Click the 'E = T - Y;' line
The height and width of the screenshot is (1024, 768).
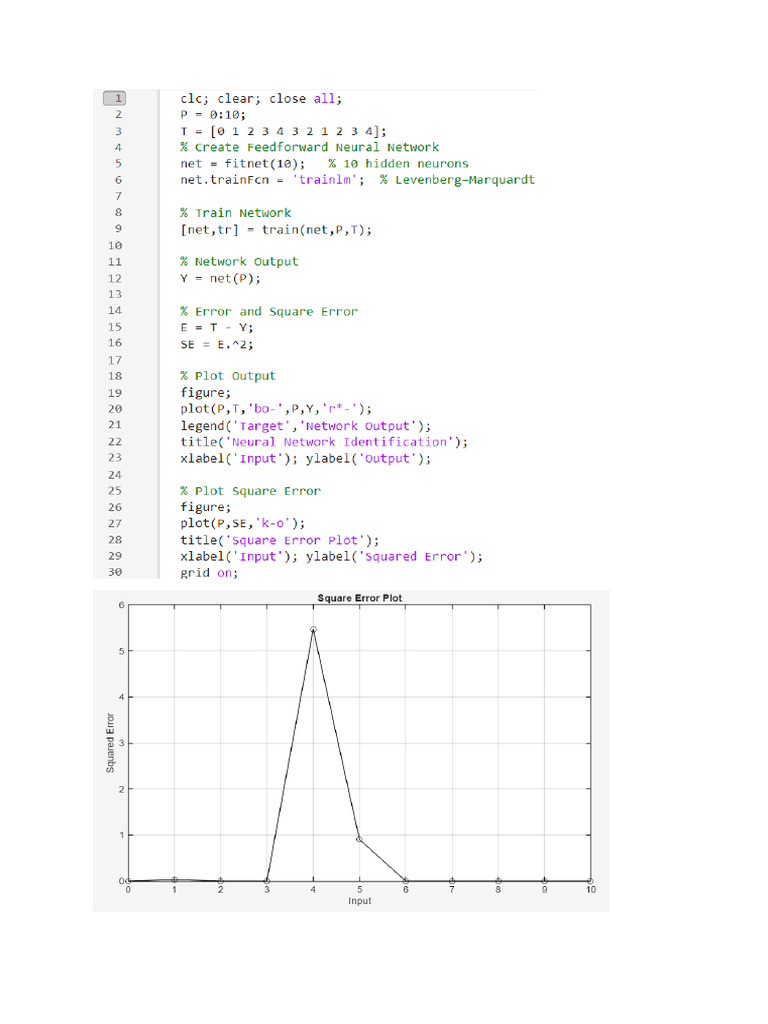(x=217, y=328)
